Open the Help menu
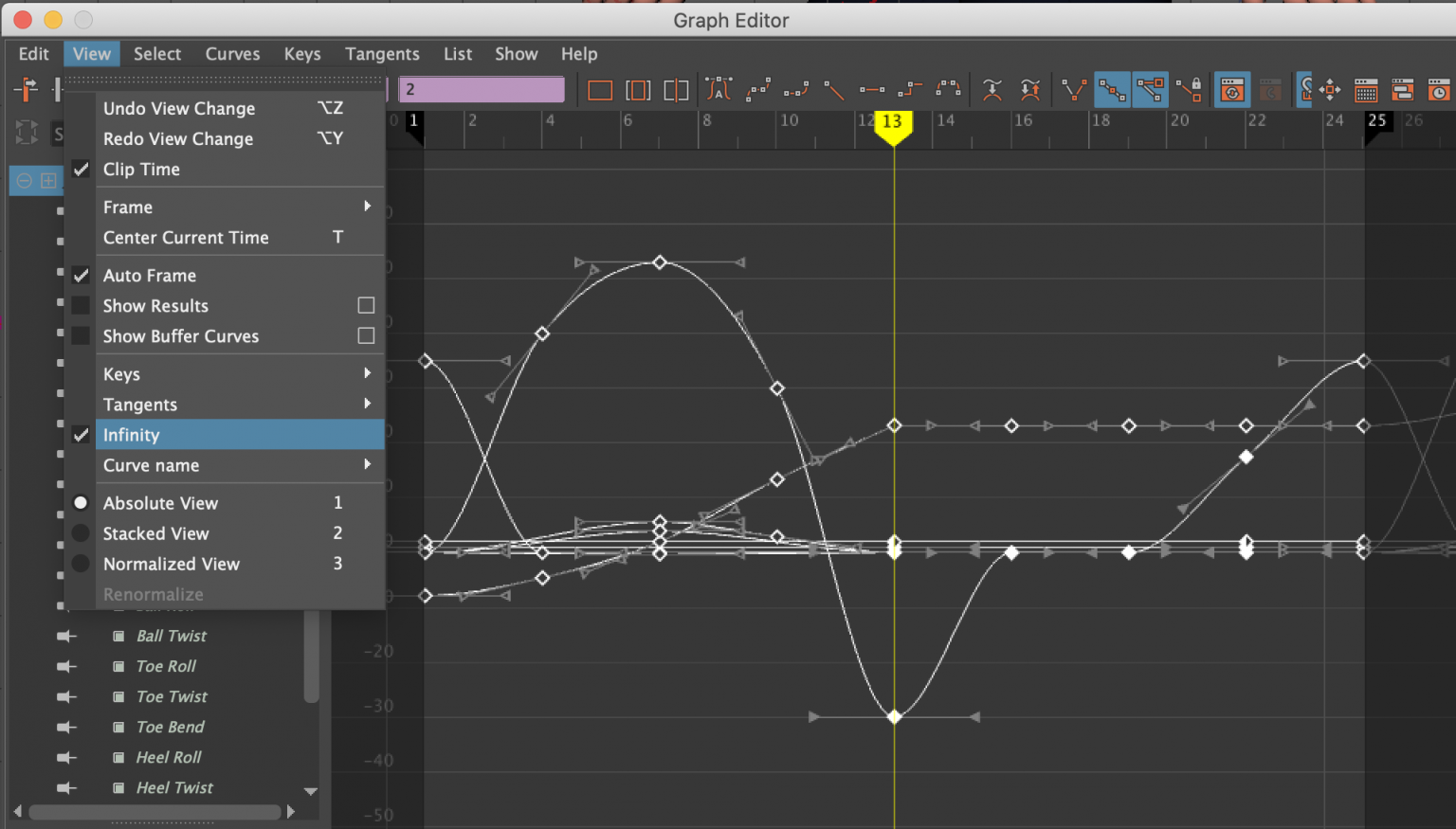1456x829 pixels. click(579, 54)
